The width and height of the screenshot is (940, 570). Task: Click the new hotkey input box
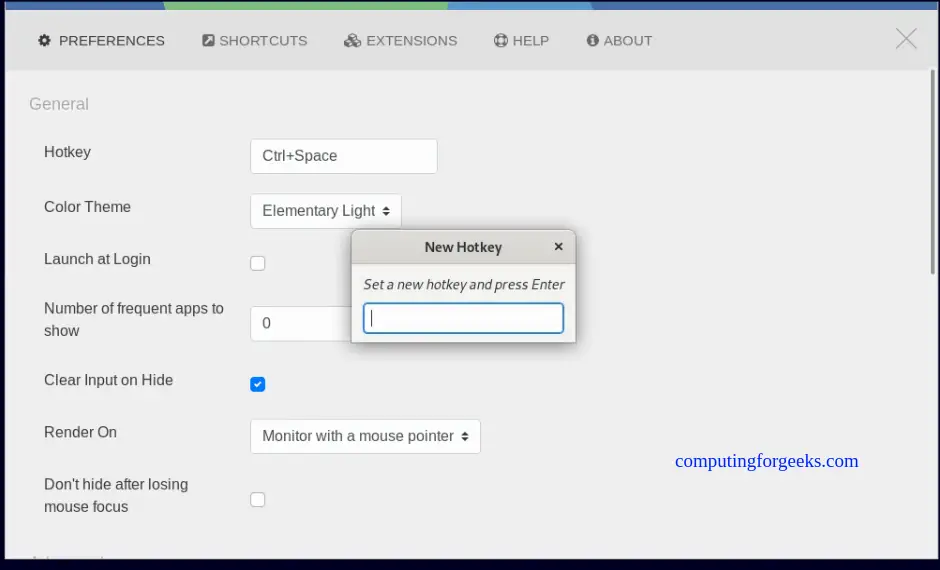coord(463,318)
